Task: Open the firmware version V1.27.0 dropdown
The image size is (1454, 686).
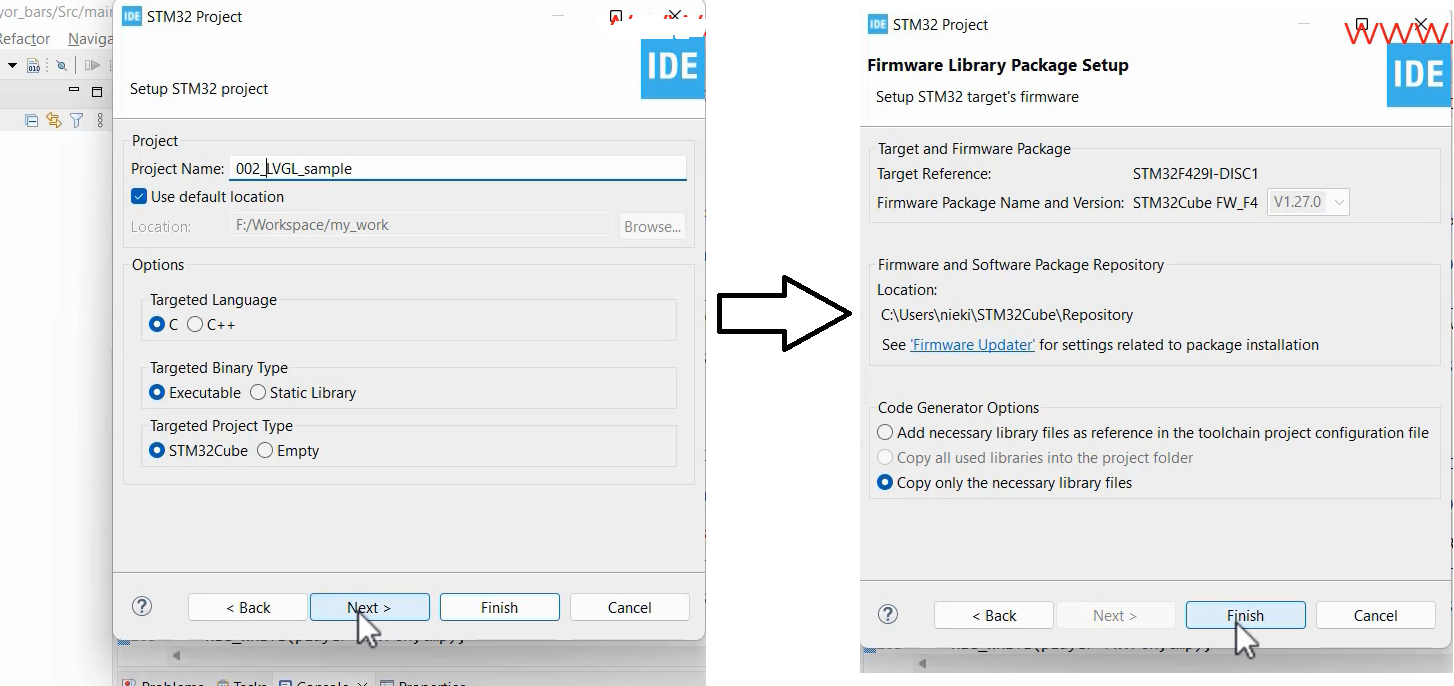Action: tap(1309, 202)
